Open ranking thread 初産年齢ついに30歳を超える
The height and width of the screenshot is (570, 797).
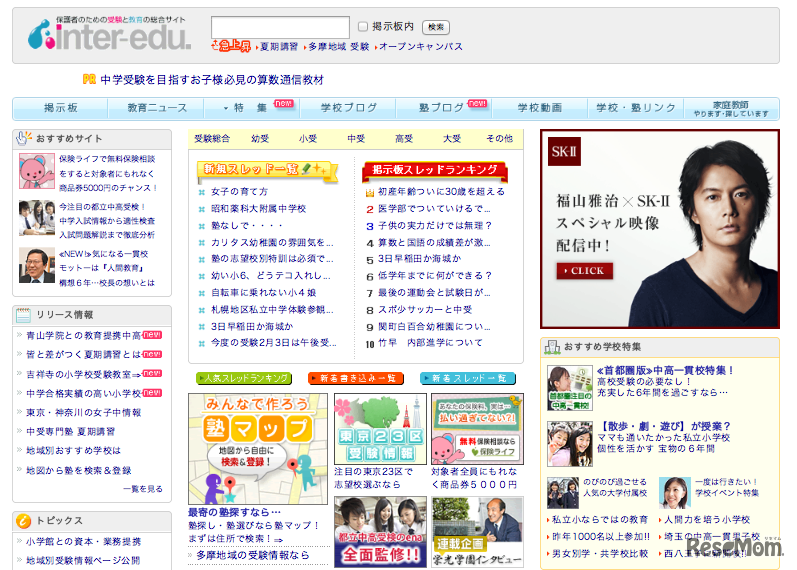click(x=442, y=192)
